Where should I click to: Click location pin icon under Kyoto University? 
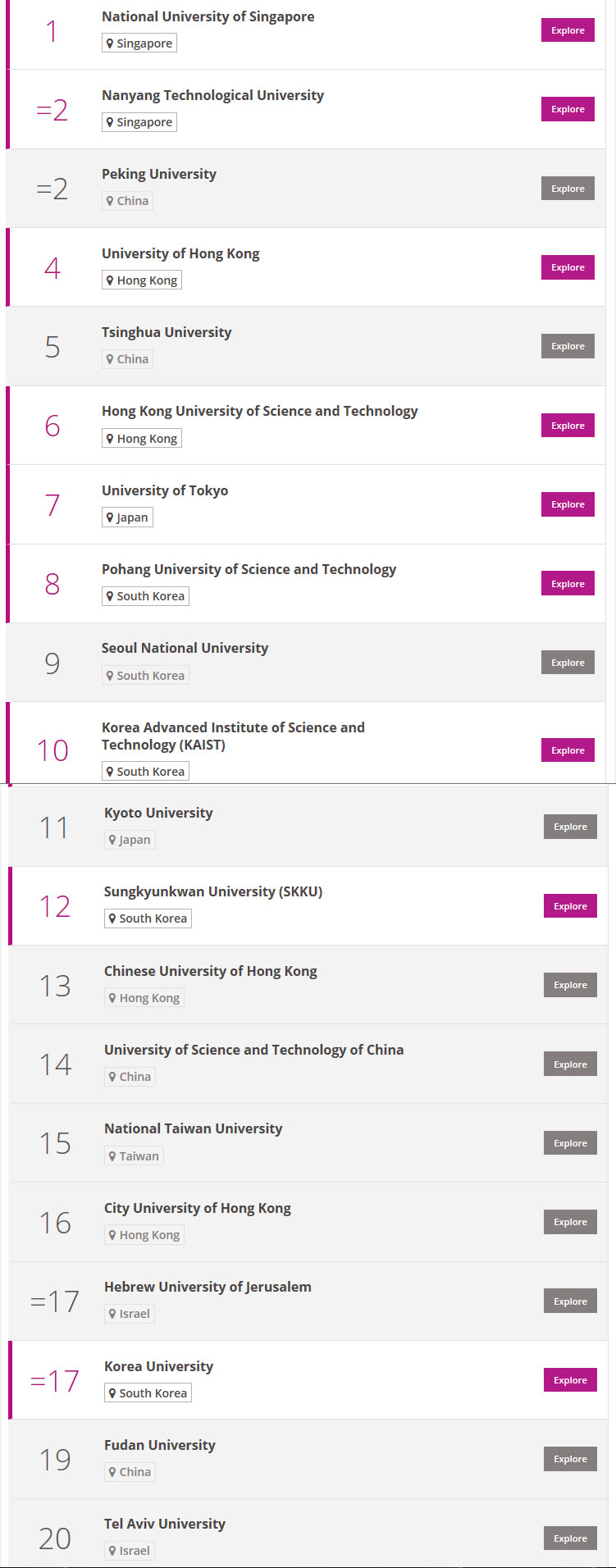(x=112, y=840)
